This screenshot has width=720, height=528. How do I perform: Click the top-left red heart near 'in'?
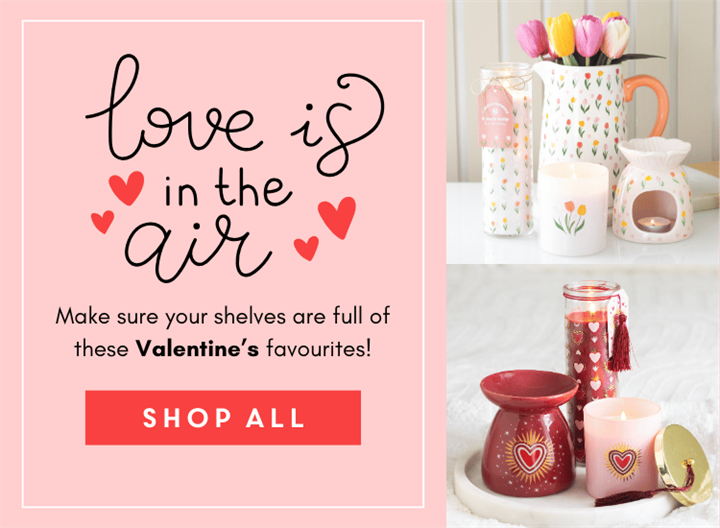[x=126, y=188]
